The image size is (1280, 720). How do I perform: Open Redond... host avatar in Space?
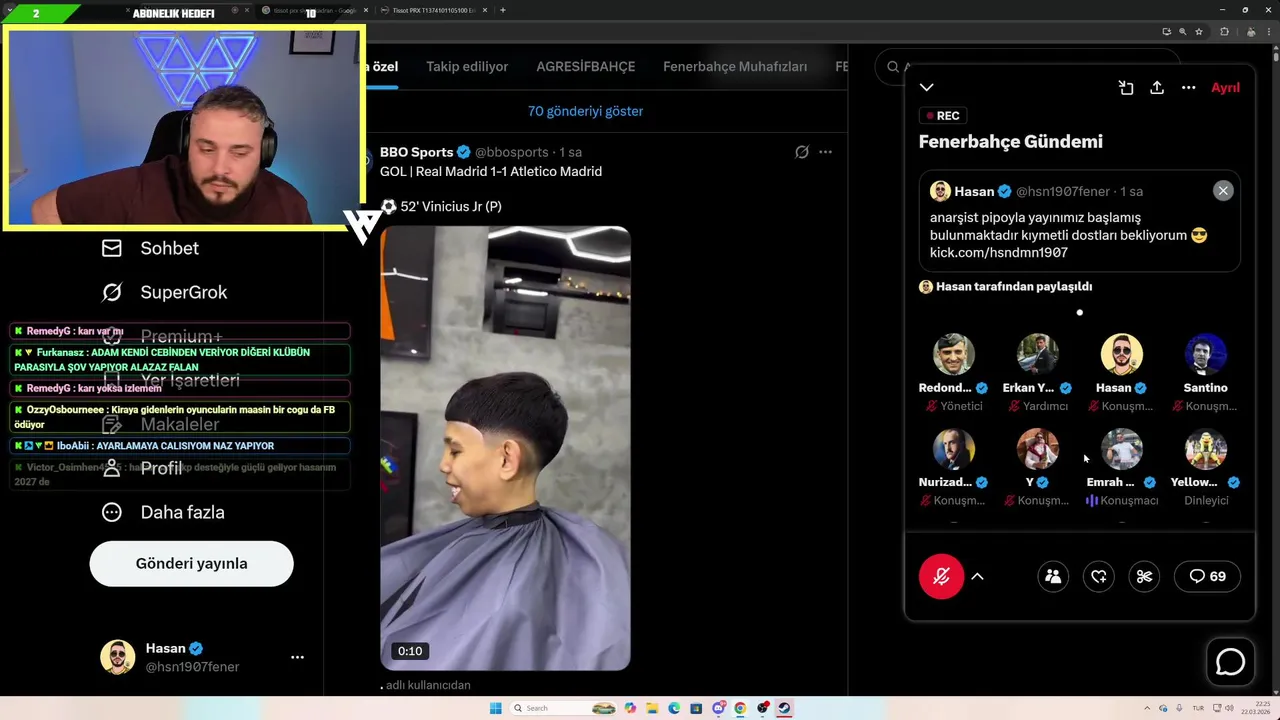point(954,354)
